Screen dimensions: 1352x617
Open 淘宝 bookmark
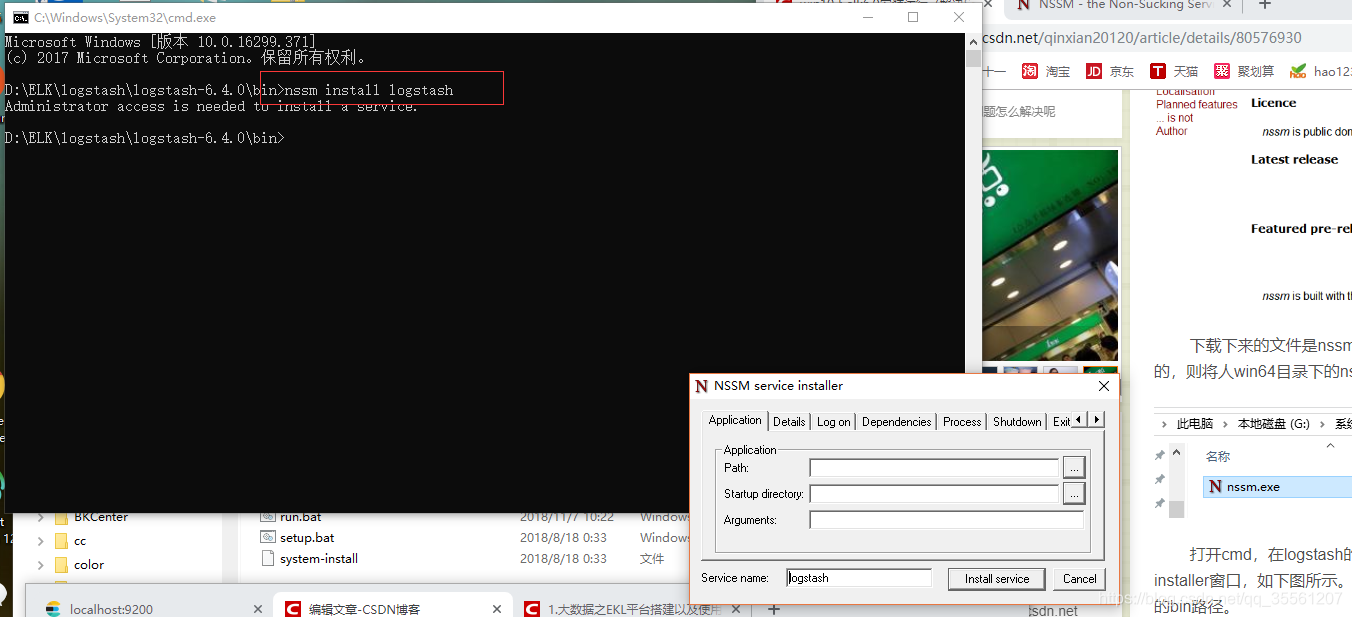click(1046, 71)
